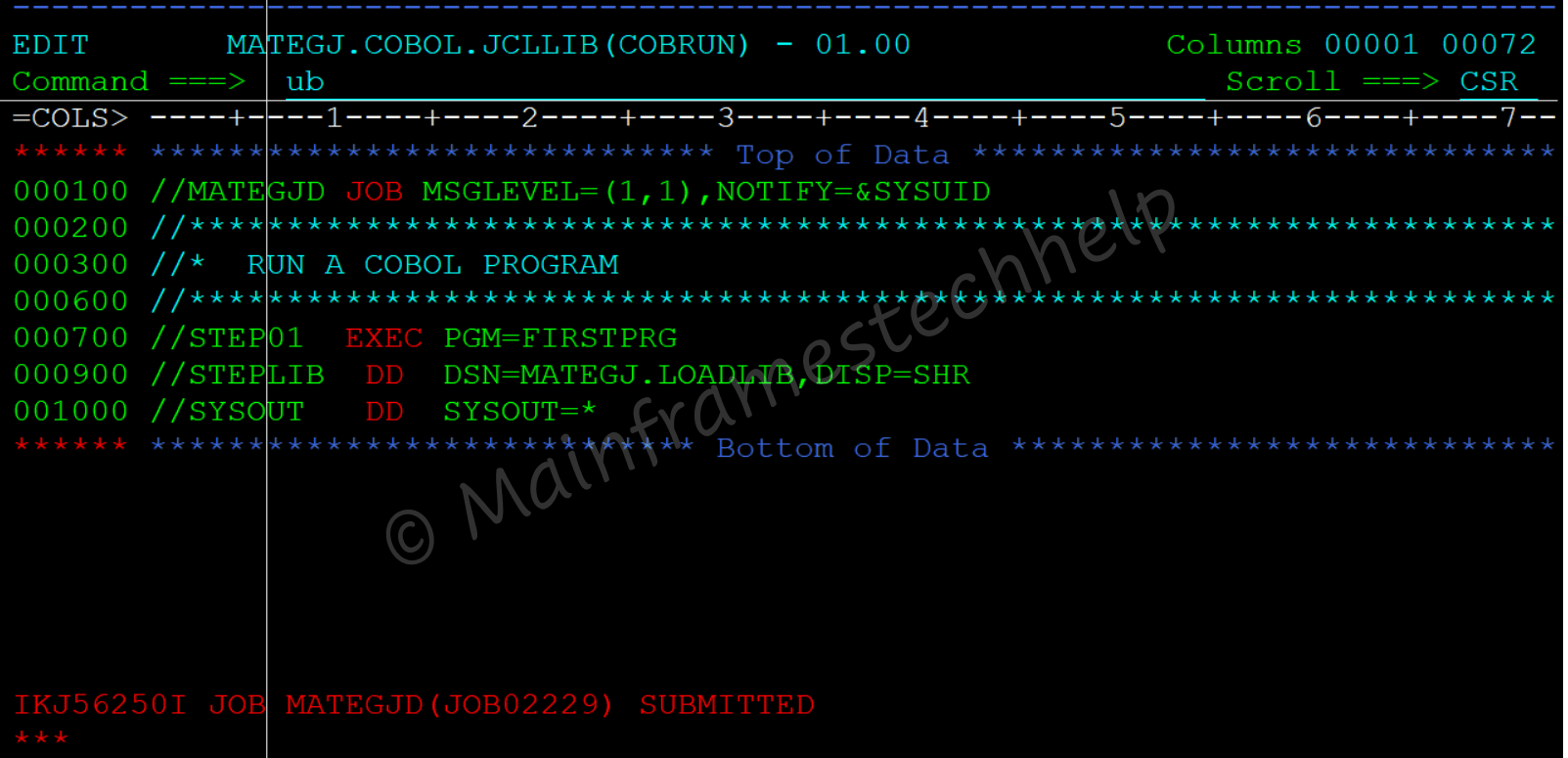Click line number 001000 prefix
The width and height of the screenshot is (1568, 758).
point(70,412)
